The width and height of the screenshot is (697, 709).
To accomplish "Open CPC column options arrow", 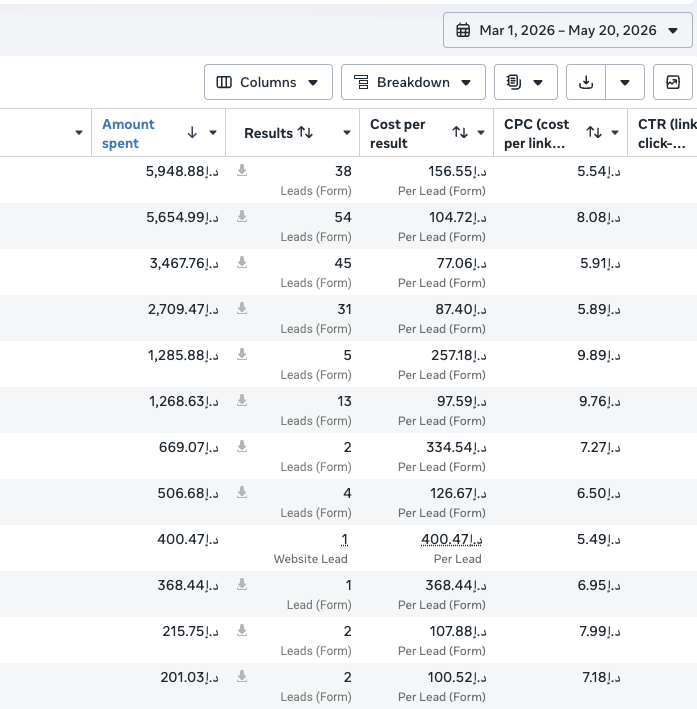I will point(615,132).
